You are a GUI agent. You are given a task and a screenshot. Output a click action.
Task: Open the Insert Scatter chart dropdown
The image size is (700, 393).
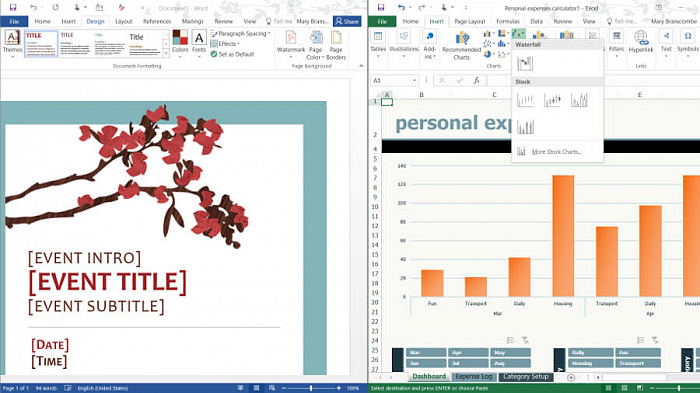pyautogui.click(x=504, y=54)
